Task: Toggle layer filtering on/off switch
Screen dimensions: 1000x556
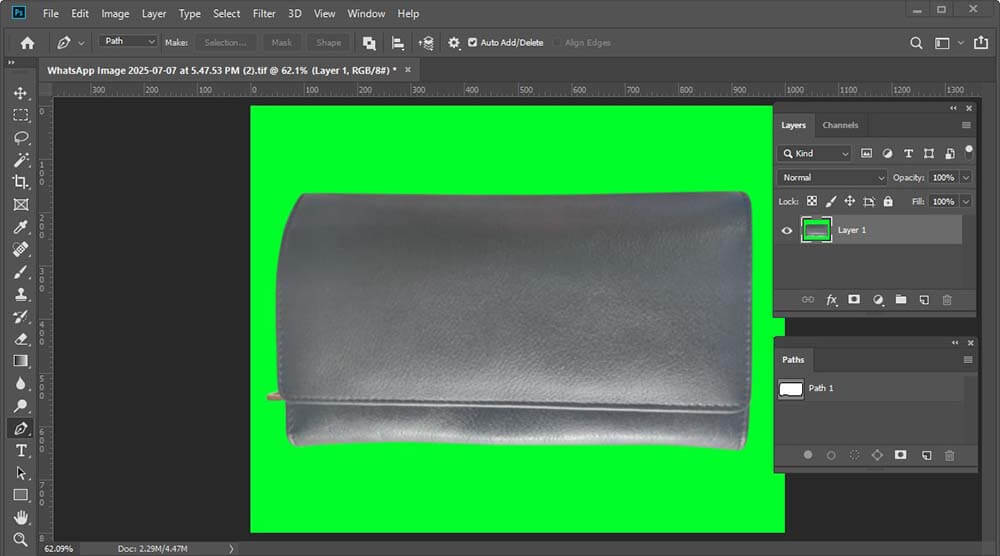Action: tap(968, 152)
